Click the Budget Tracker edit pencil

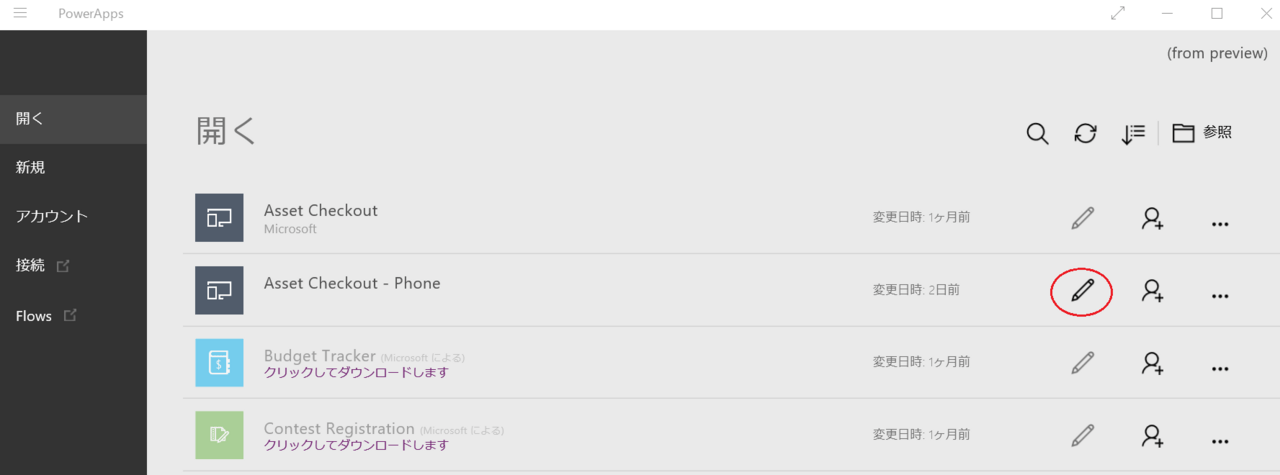click(x=1082, y=363)
